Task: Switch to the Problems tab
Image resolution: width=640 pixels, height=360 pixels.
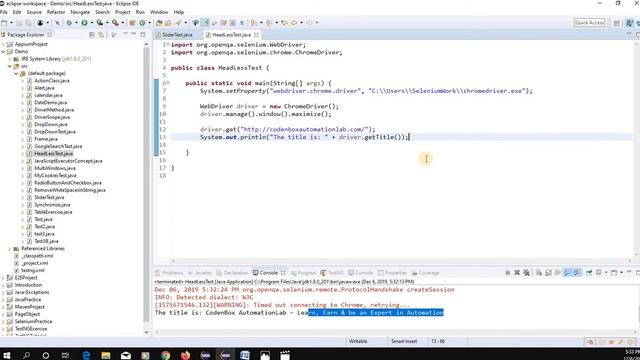Action: 169,273
